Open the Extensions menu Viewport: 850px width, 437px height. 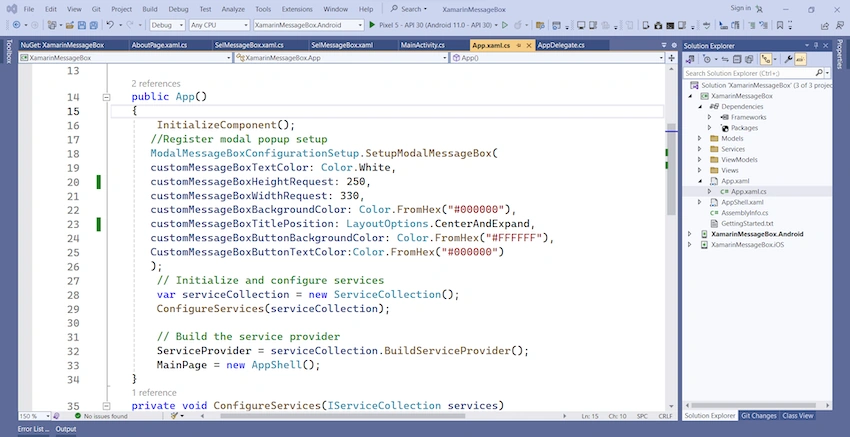[x=297, y=9]
